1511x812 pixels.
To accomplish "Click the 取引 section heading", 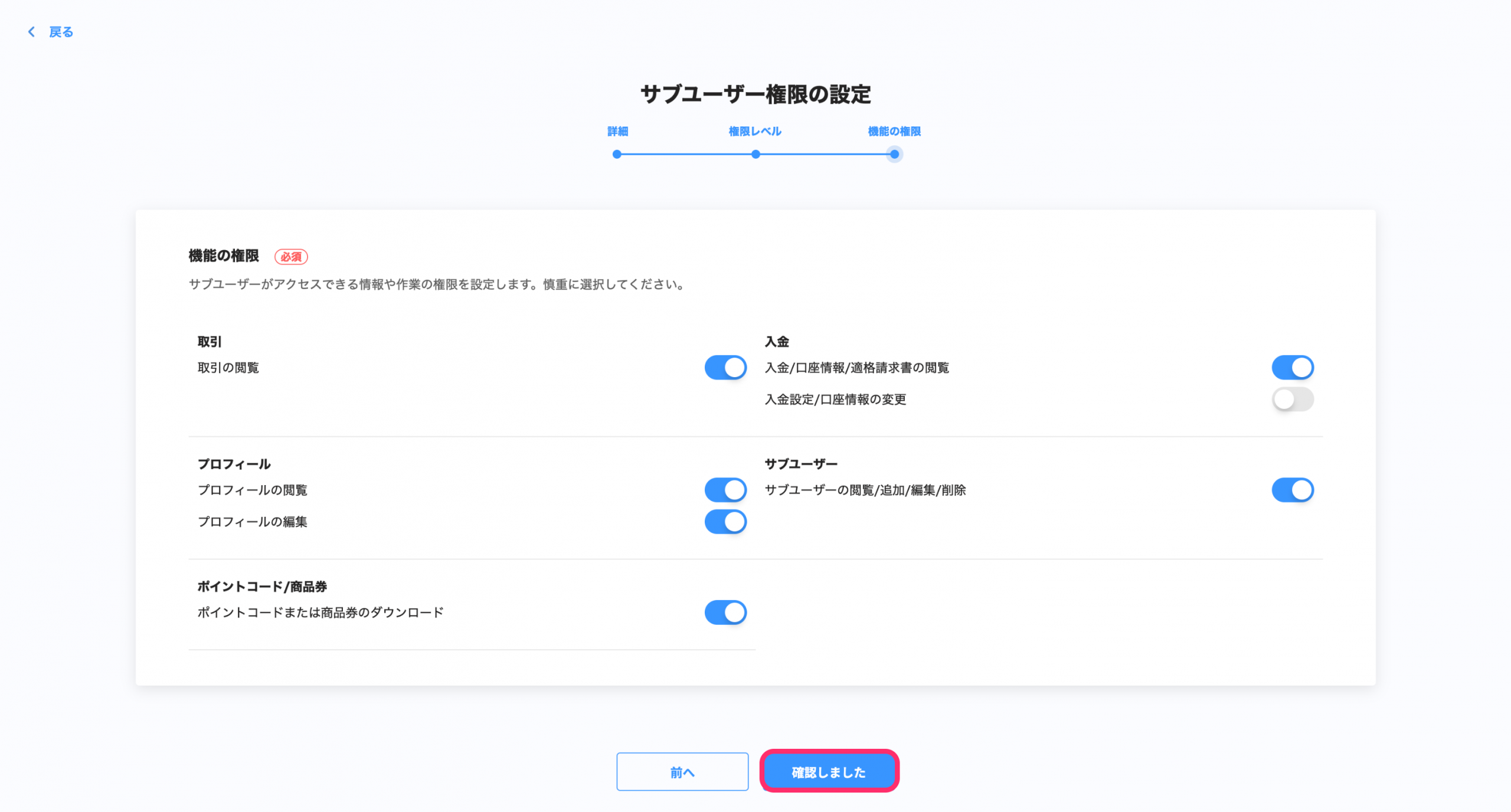I will (x=210, y=342).
